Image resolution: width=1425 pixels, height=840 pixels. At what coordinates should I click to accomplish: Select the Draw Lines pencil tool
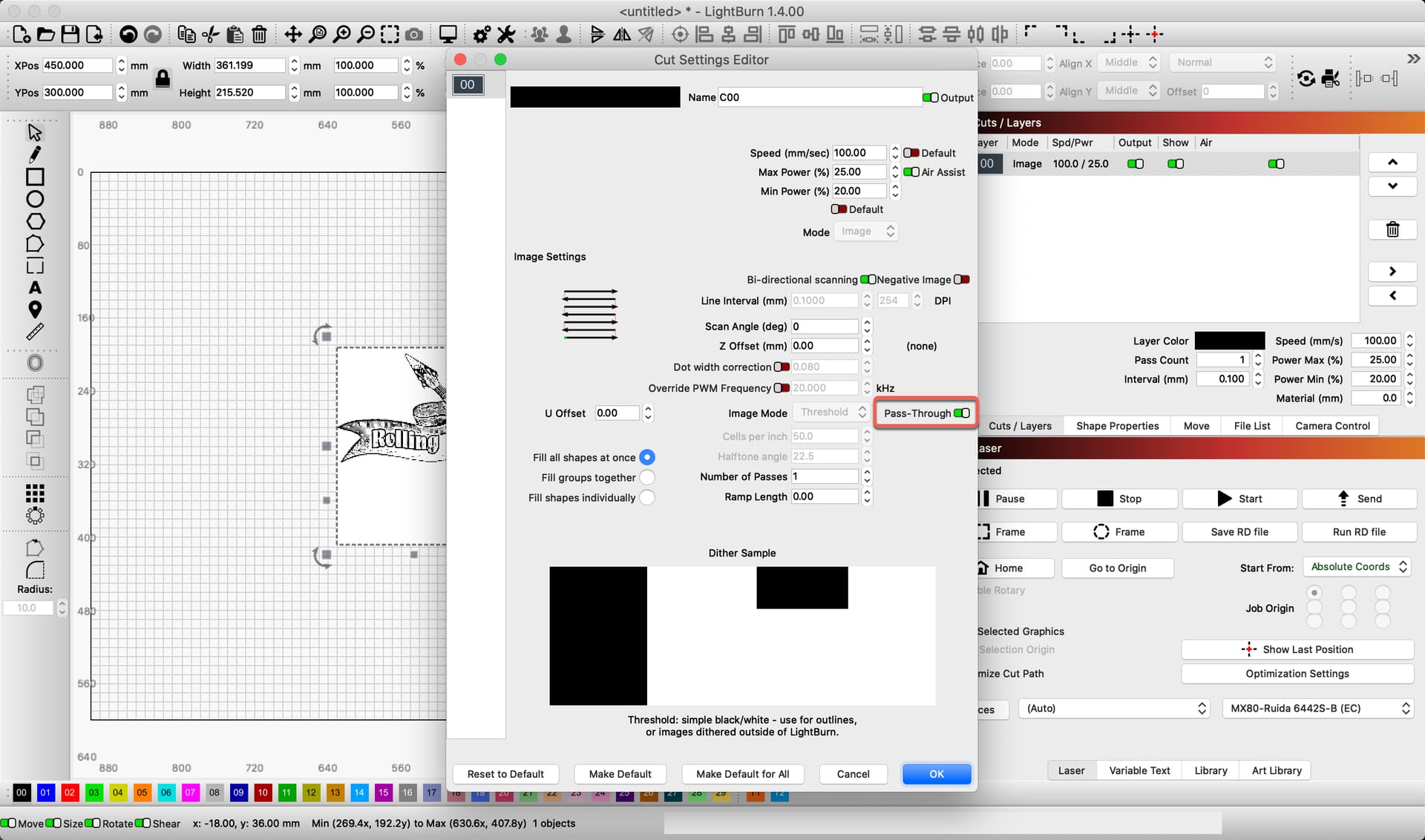point(34,154)
